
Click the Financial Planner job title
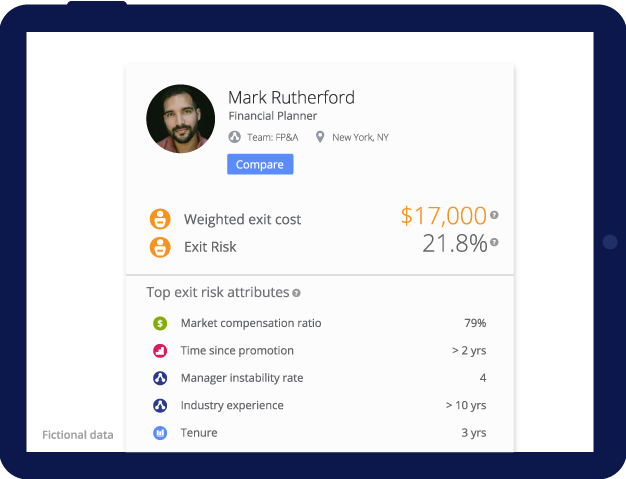pyautogui.click(x=273, y=116)
